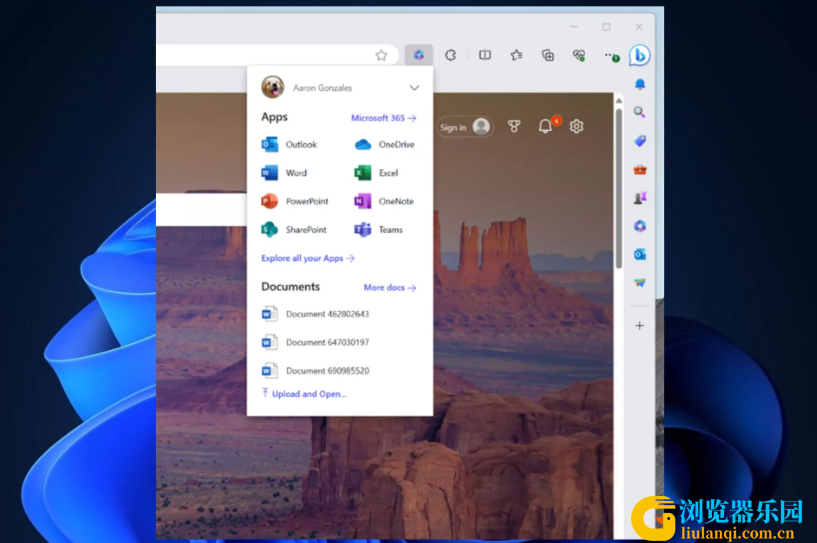Add this page to favorites star
This screenshot has width=817, height=543.
point(381,55)
